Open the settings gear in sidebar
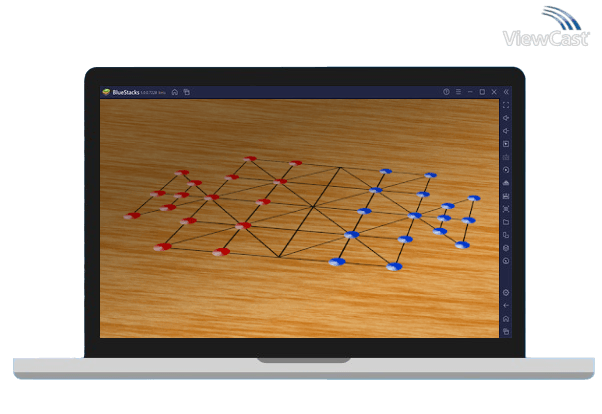The width and height of the screenshot is (602, 414). (506, 292)
